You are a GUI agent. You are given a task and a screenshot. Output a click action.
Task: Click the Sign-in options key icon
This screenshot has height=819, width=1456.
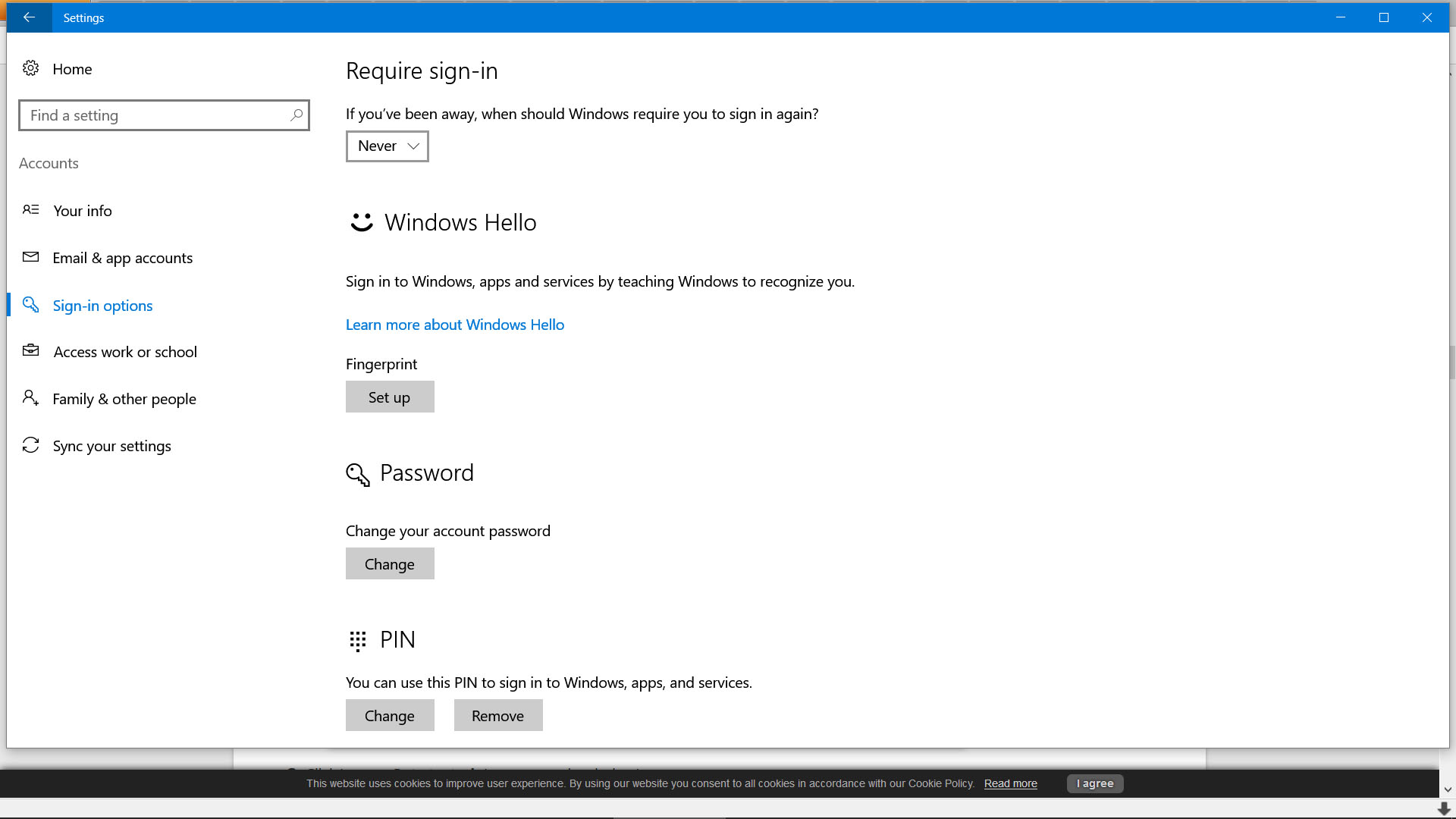pos(30,305)
